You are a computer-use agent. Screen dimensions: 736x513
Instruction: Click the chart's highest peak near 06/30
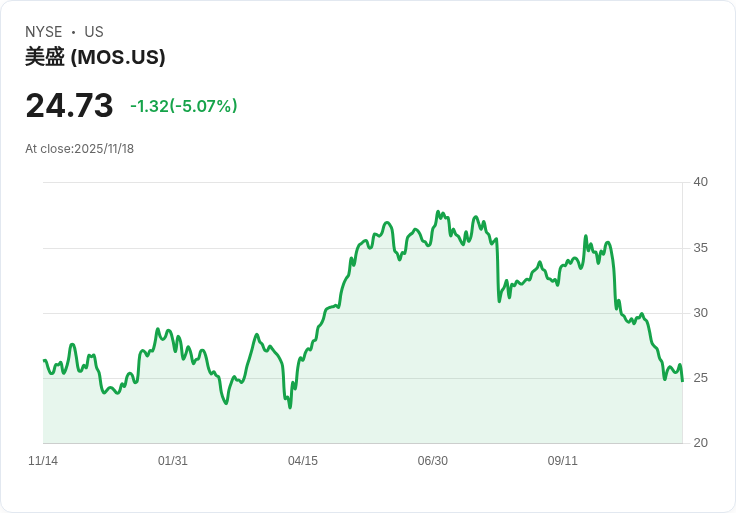438,212
